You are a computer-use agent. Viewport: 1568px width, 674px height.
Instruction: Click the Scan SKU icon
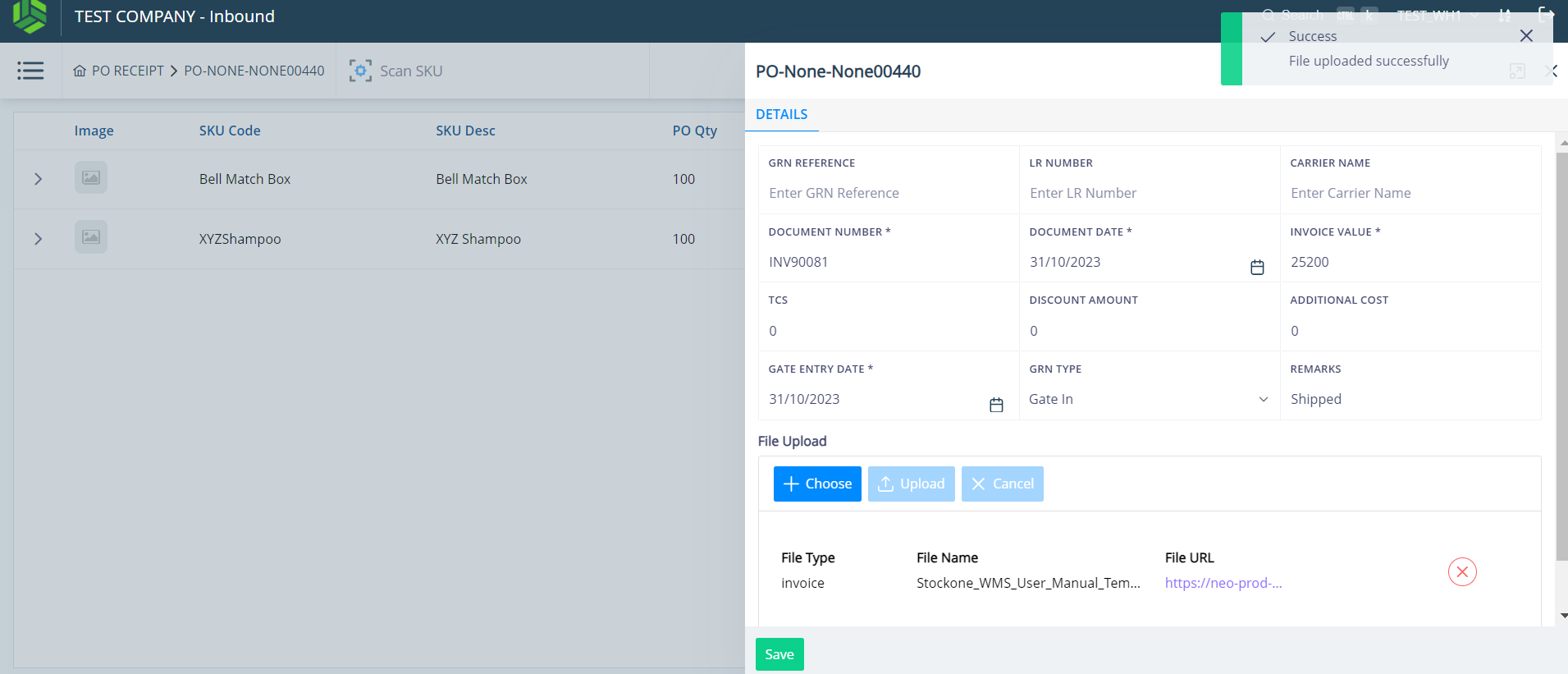coord(360,71)
